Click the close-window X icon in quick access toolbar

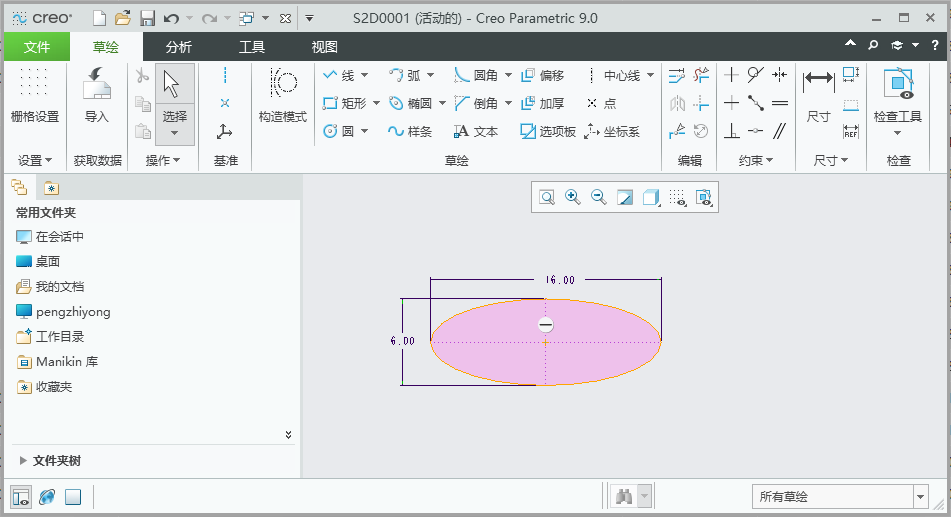point(285,18)
